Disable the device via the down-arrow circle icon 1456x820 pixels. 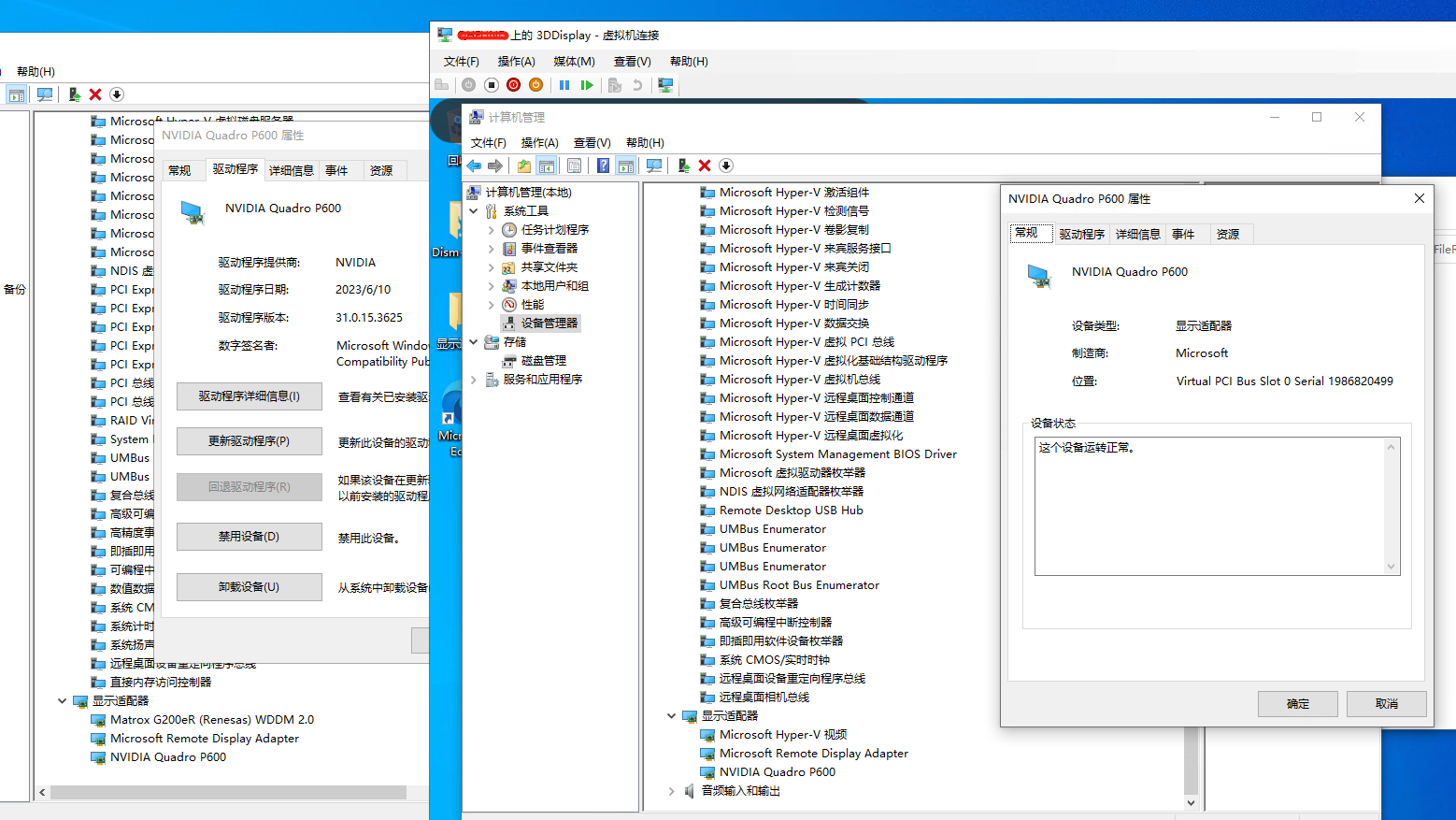726,165
